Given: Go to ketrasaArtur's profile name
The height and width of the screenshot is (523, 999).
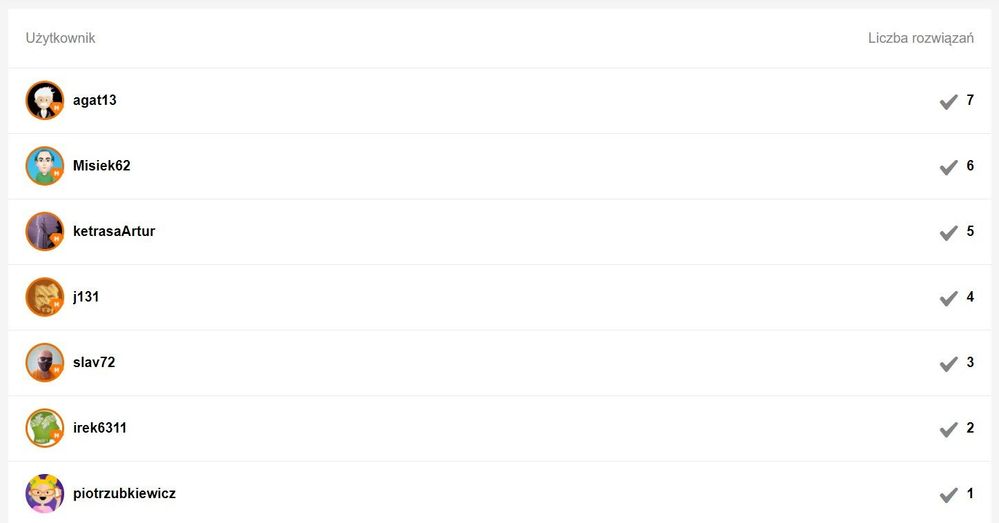Looking at the screenshot, I should click(114, 232).
